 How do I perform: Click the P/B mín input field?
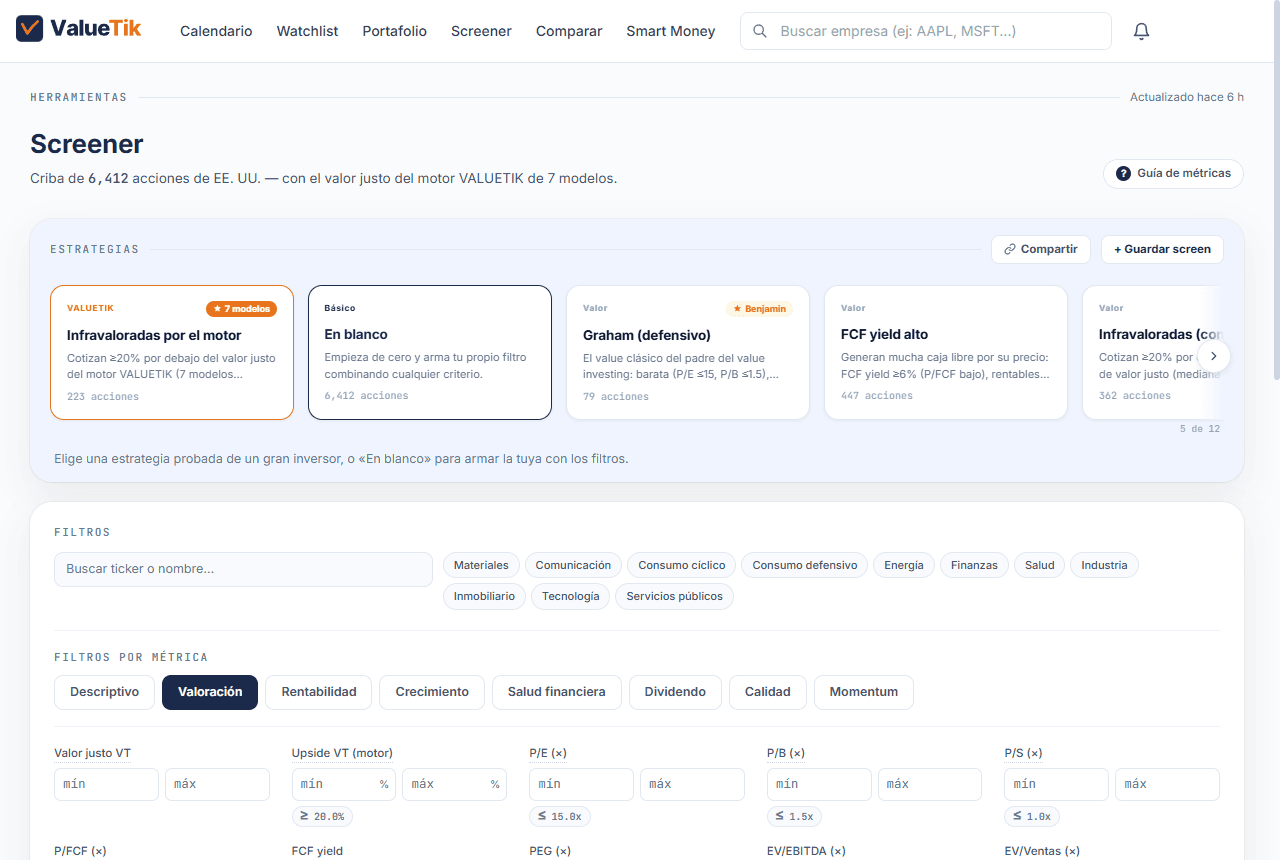click(x=819, y=784)
